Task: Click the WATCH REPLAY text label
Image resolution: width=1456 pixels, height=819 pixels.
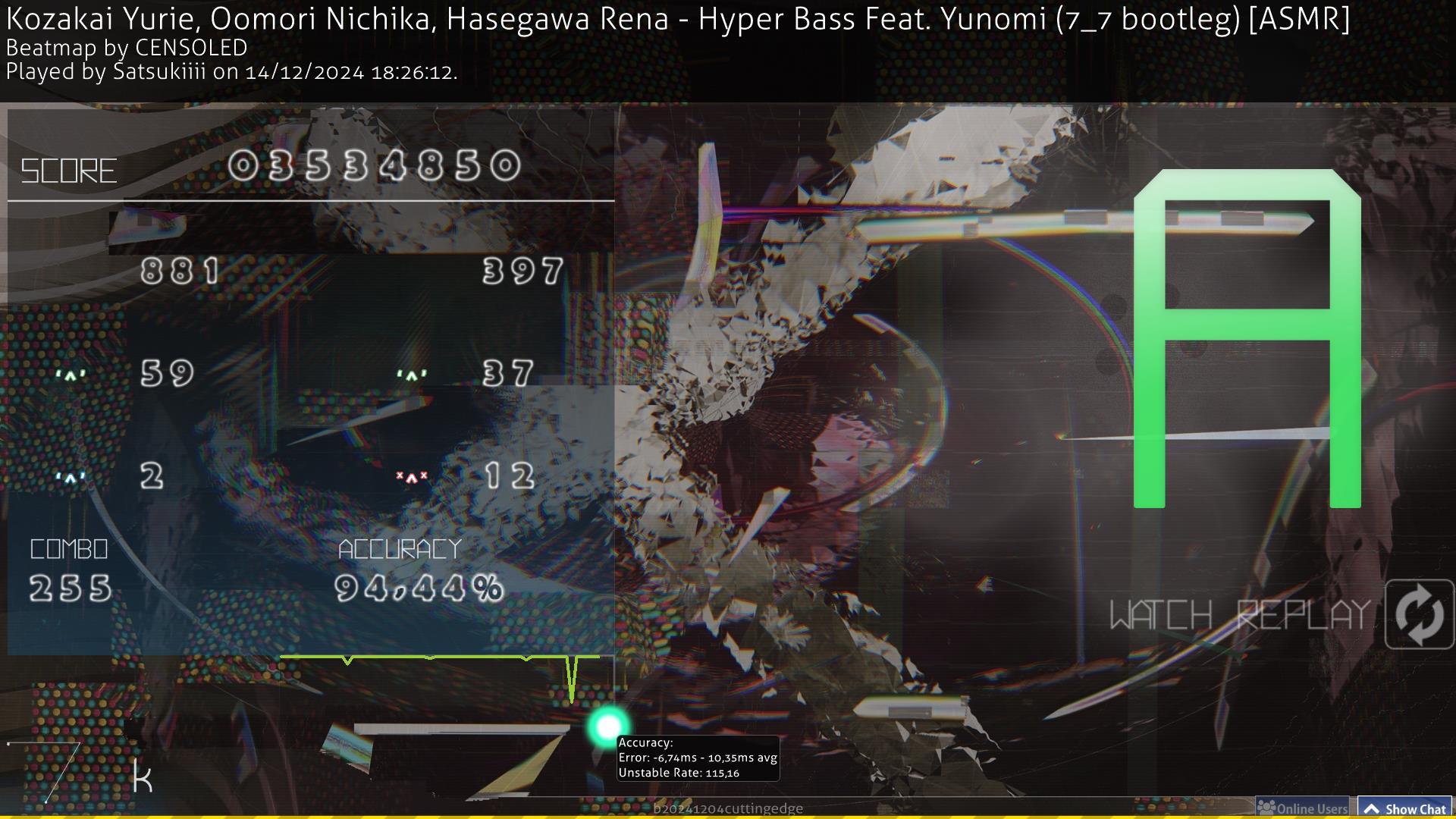Action: [x=1241, y=615]
